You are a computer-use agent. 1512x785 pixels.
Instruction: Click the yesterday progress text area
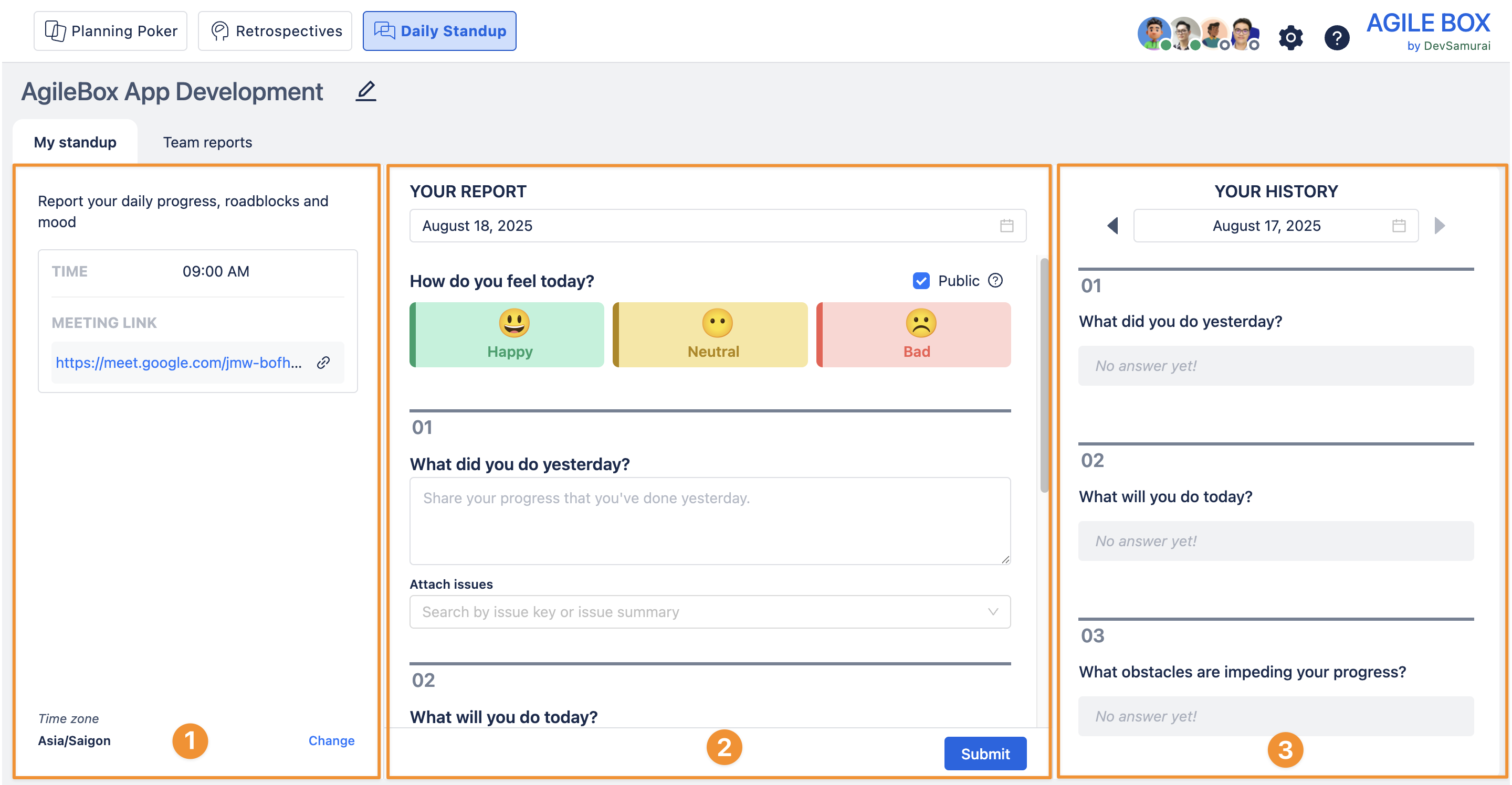pos(710,521)
